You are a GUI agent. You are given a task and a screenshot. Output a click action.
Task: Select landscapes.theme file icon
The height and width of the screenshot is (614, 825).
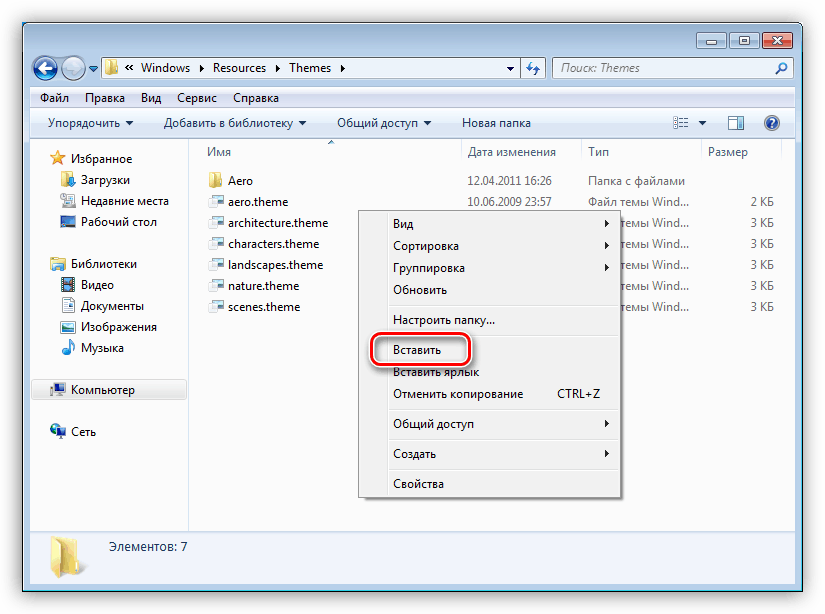(x=216, y=265)
